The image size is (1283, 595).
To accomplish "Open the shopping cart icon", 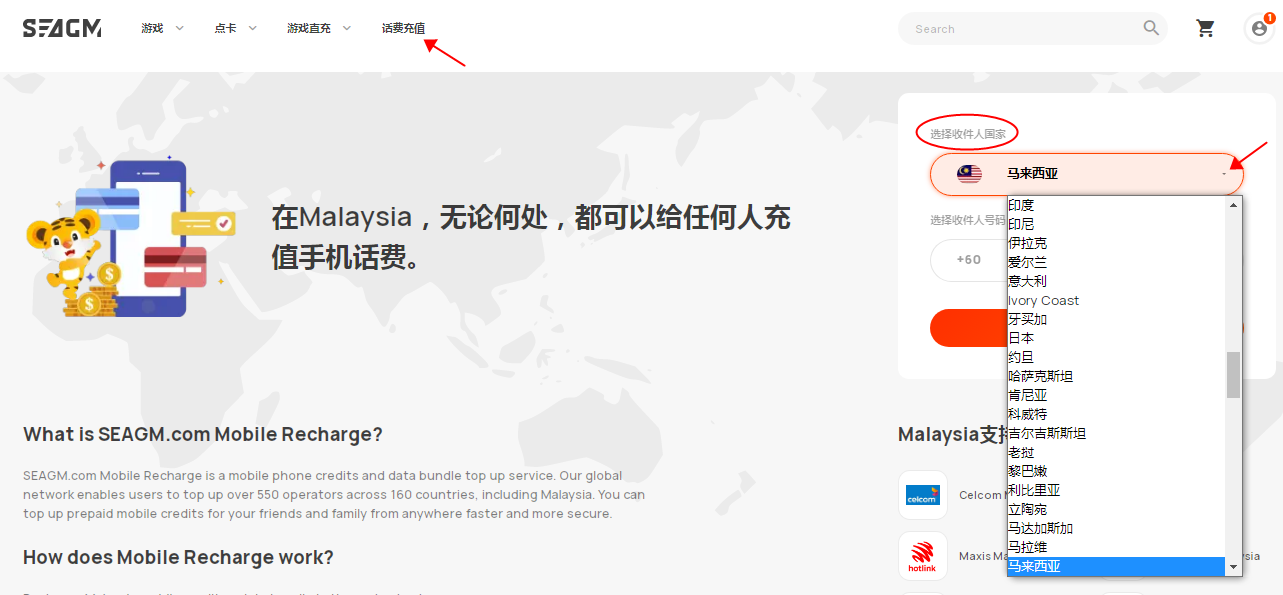I will tap(1205, 28).
